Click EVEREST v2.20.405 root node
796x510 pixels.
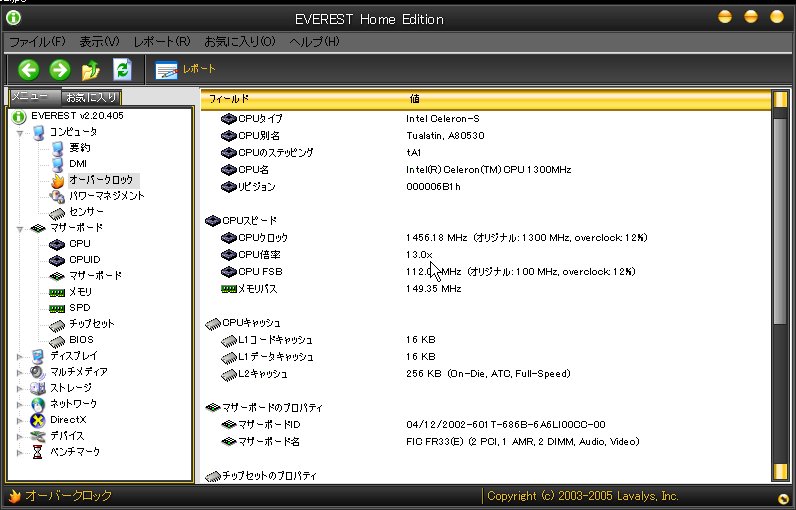tap(77, 116)
